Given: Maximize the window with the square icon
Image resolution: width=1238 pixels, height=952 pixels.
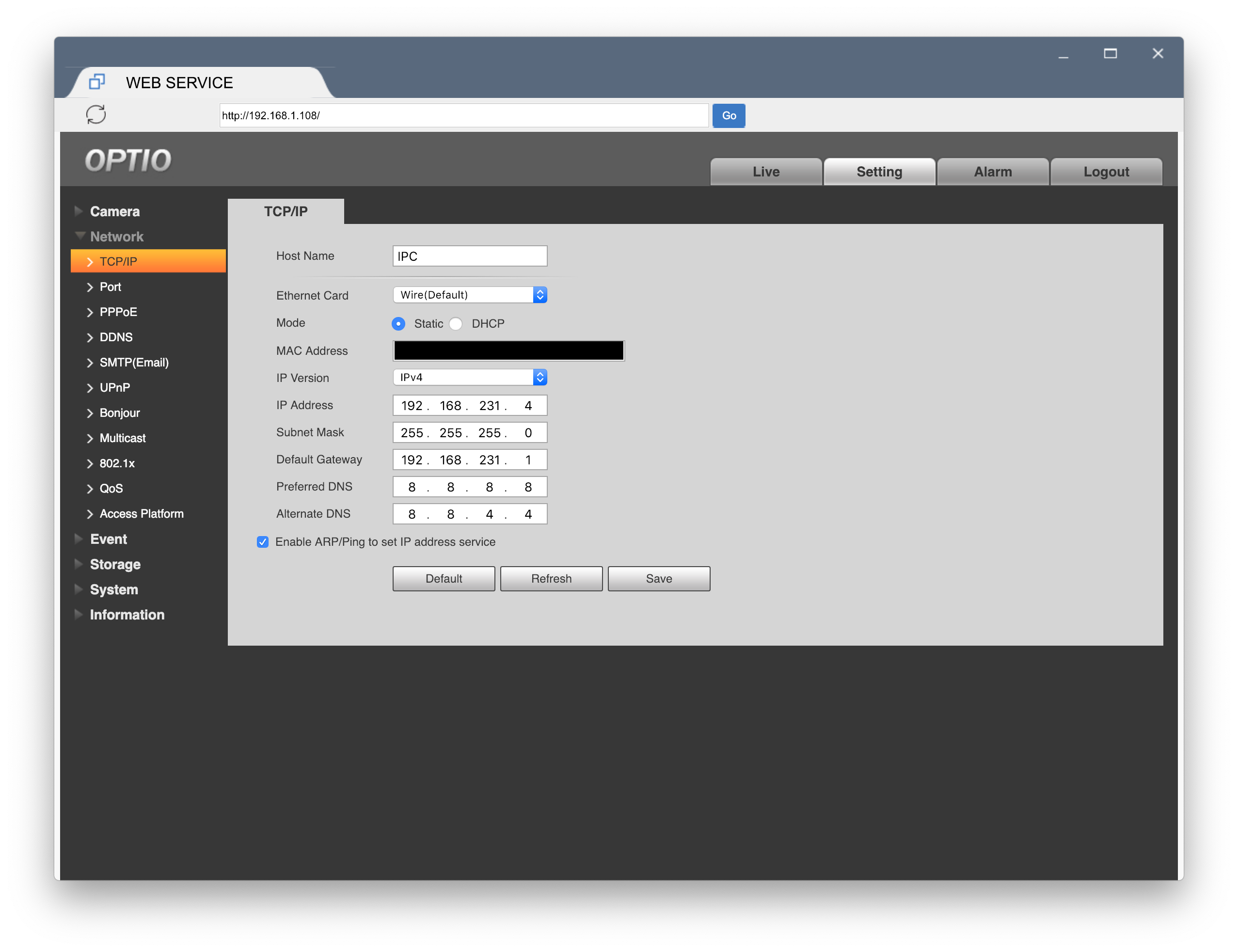Looking at the screenshot, I should [1110, 54].
